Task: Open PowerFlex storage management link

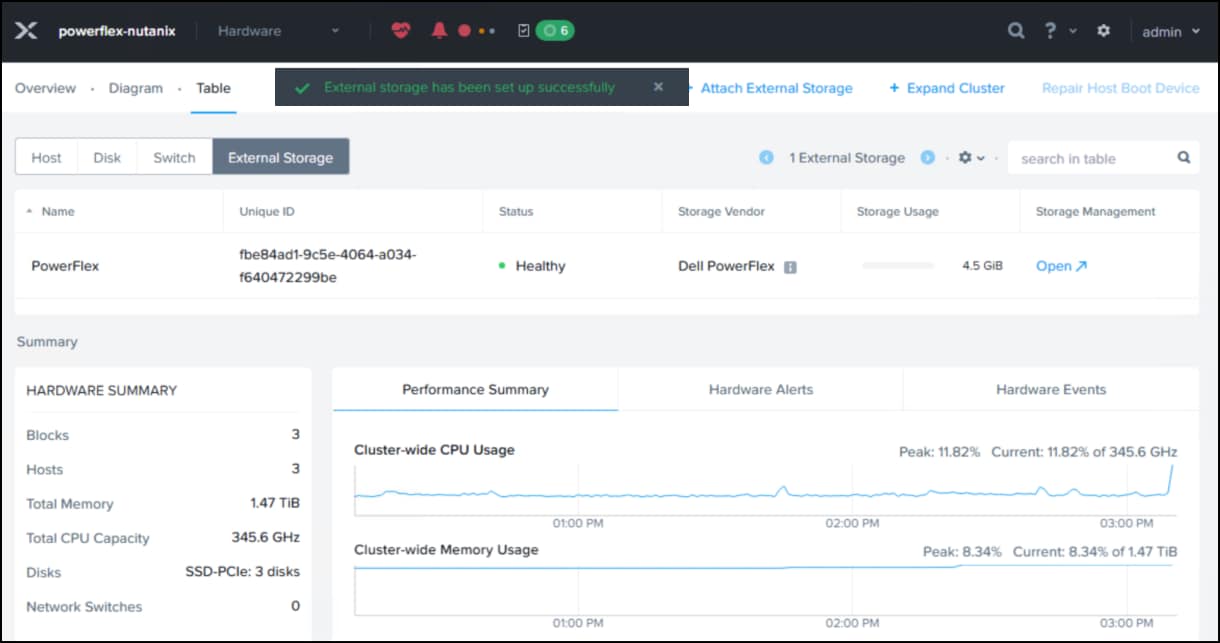Action: point(1061,266)
